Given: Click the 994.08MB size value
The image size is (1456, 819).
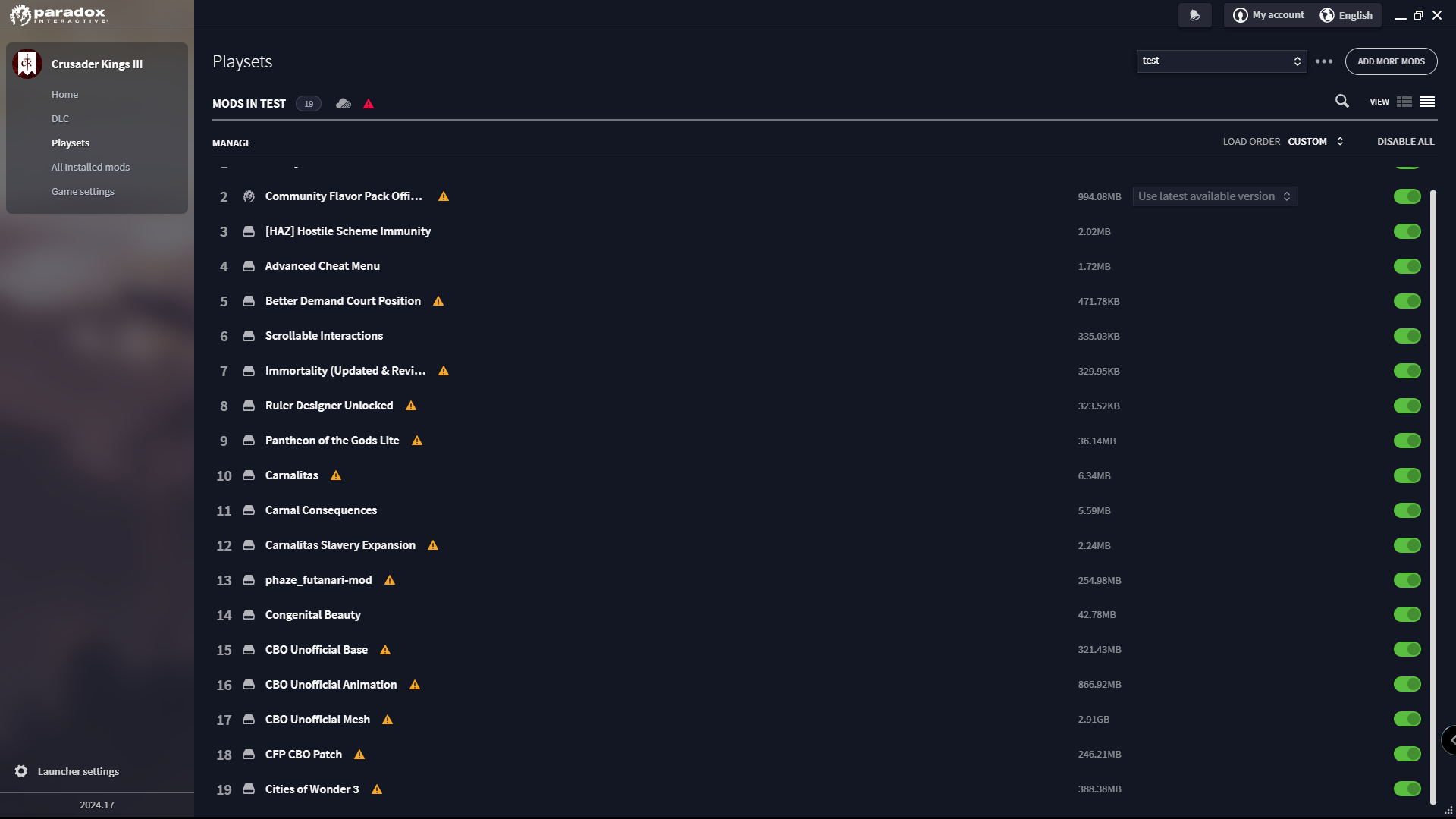Looking at the screenshot, I should tap(1100, 197).
